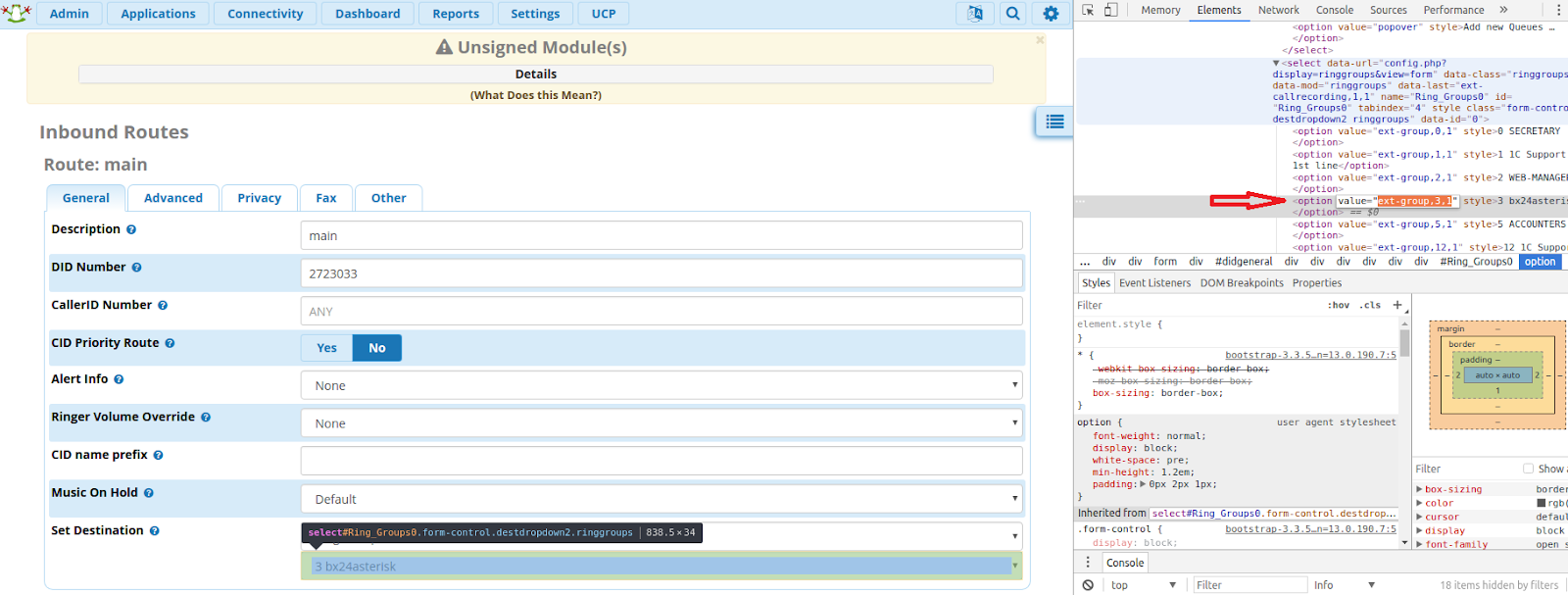1568x595 pixels.
Task: Open console drawer three-dot menu
Action: (1088, 563)
